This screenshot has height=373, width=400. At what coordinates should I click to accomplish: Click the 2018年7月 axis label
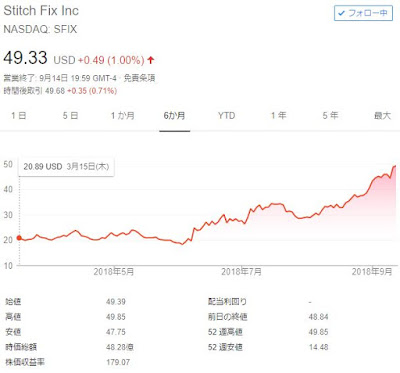242,272
